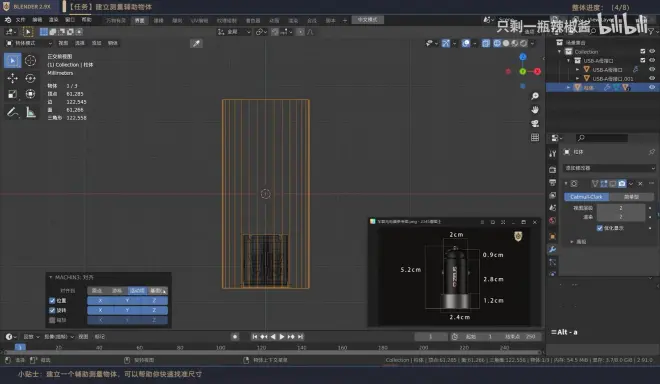
Task: Click the play animation button
Action: [282, 336]
